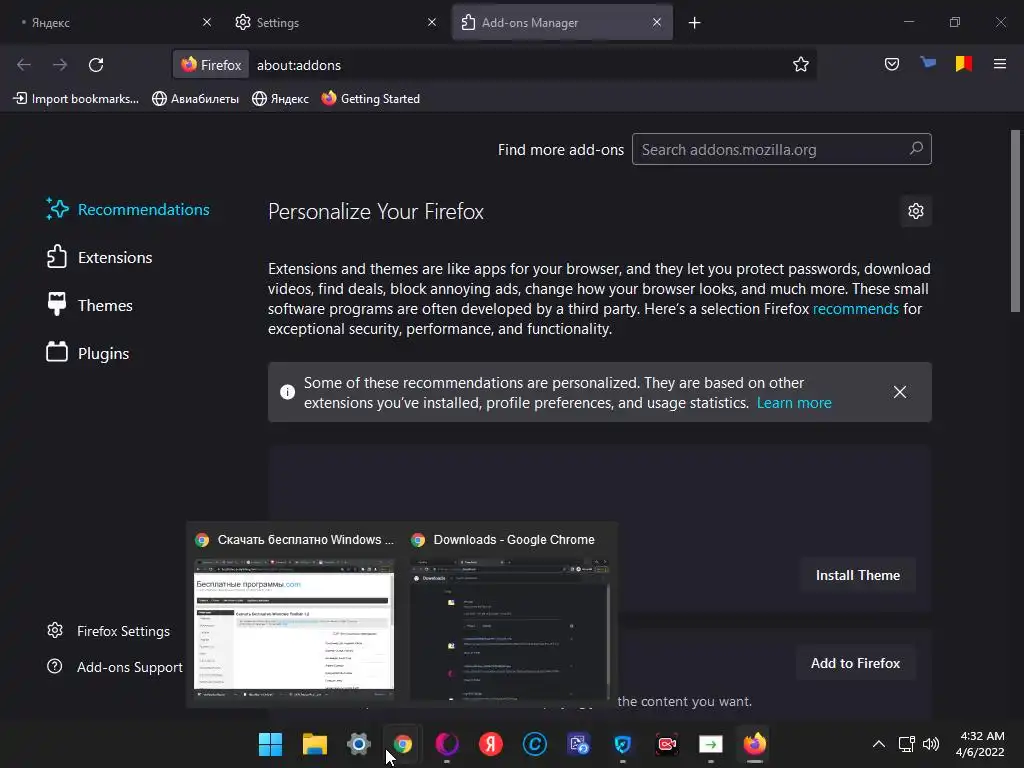This screenshot has width=1024, height=768.
Task: Show hidden system tray icons
Action: pyautogui.click(x=879, y=744)
